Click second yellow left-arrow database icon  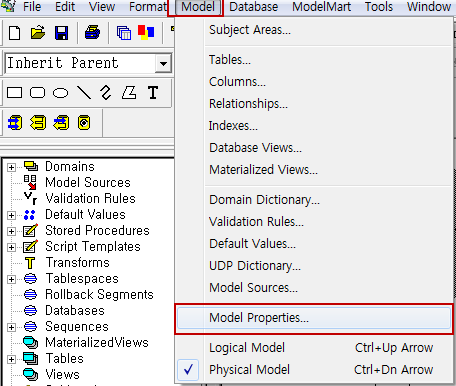point(38,123)
